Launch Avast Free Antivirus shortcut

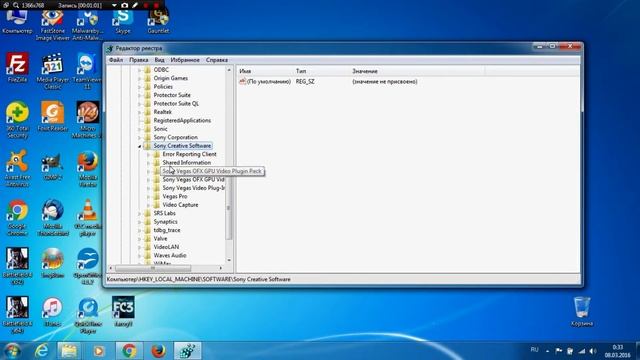[x=17, y=169]
